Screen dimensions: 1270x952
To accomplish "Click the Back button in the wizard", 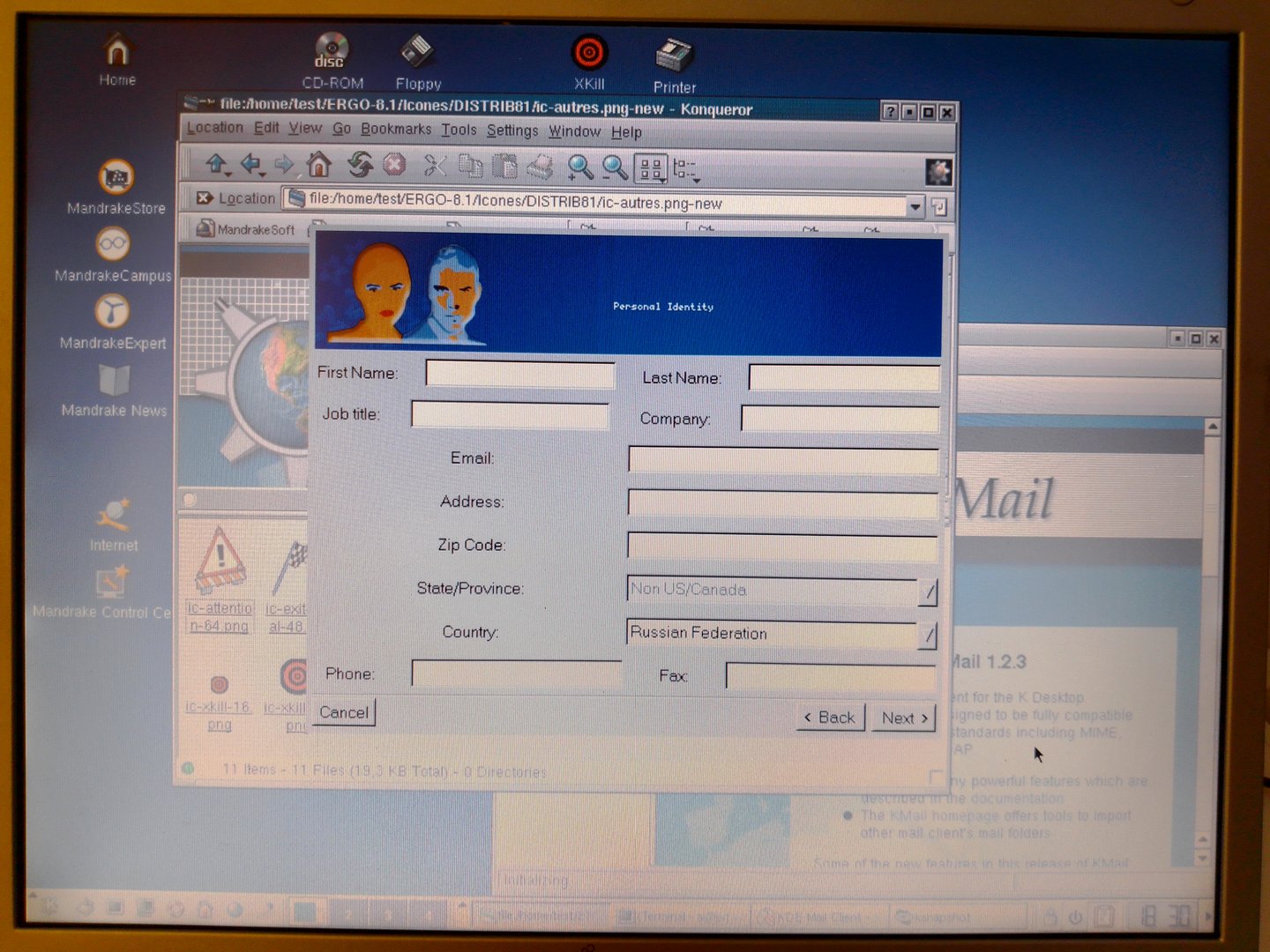I will pos(830,718).
